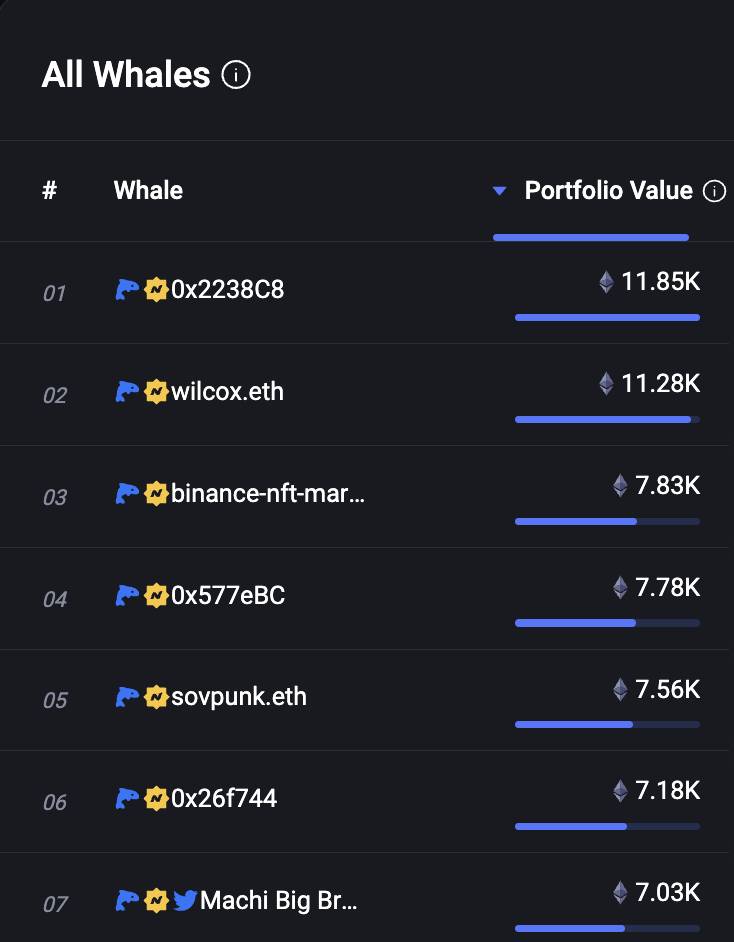Click the info icon beside All Whales
The image size is (734, 942).
(x=236, y=75)
